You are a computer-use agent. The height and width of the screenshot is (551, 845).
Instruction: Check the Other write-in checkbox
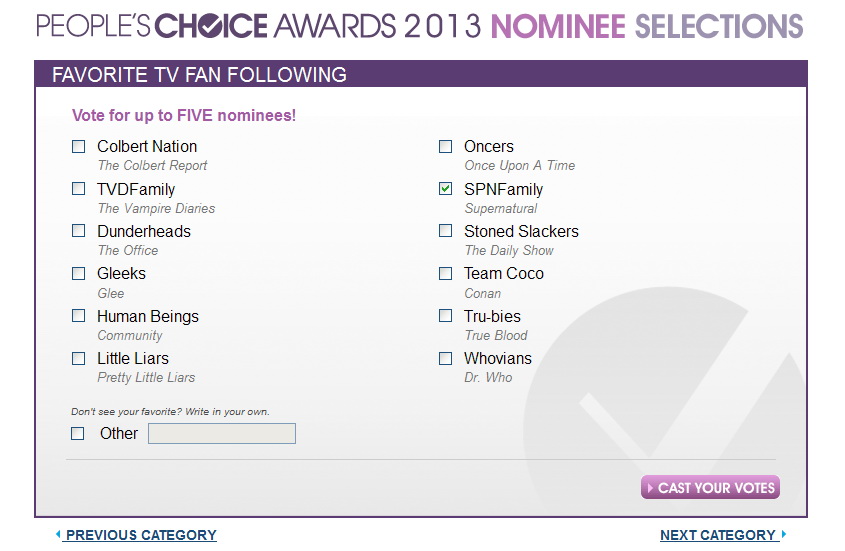[78, 433]
